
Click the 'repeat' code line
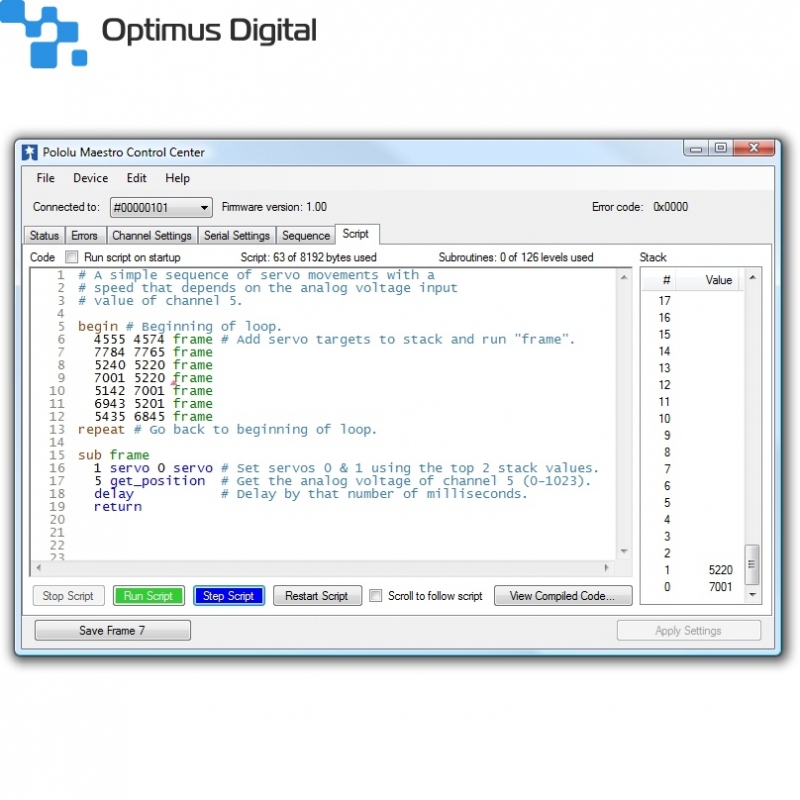coord(227,429)
